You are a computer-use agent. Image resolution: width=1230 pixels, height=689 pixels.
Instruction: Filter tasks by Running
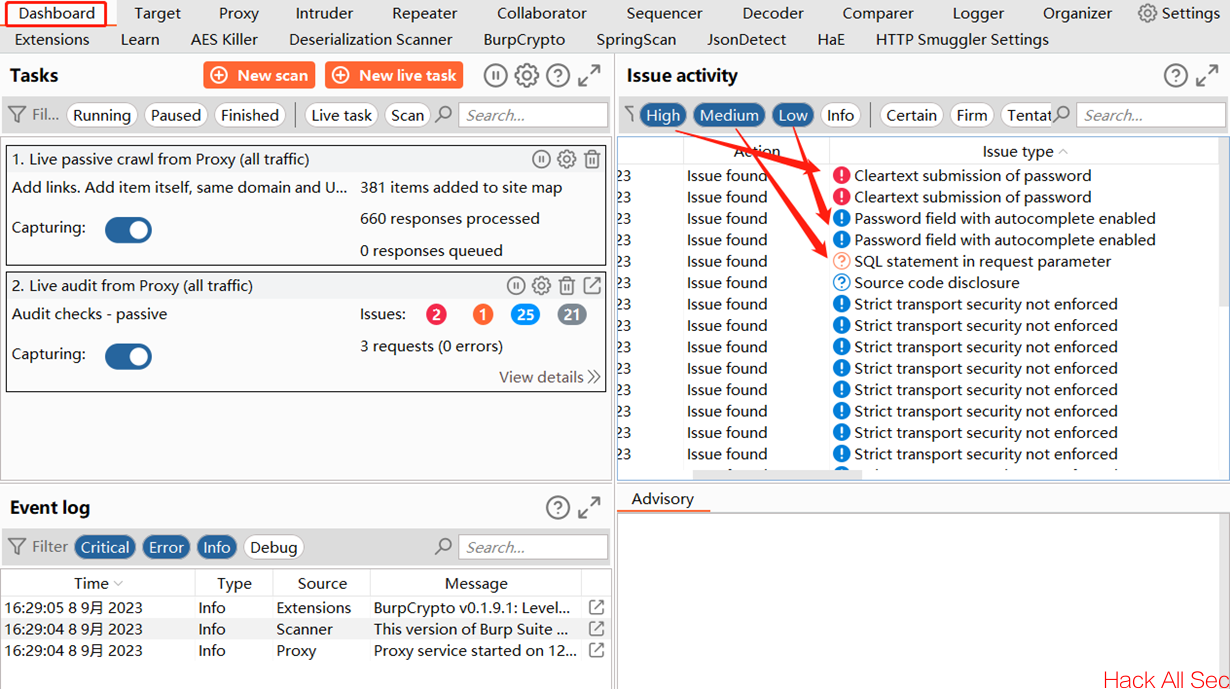101,115
